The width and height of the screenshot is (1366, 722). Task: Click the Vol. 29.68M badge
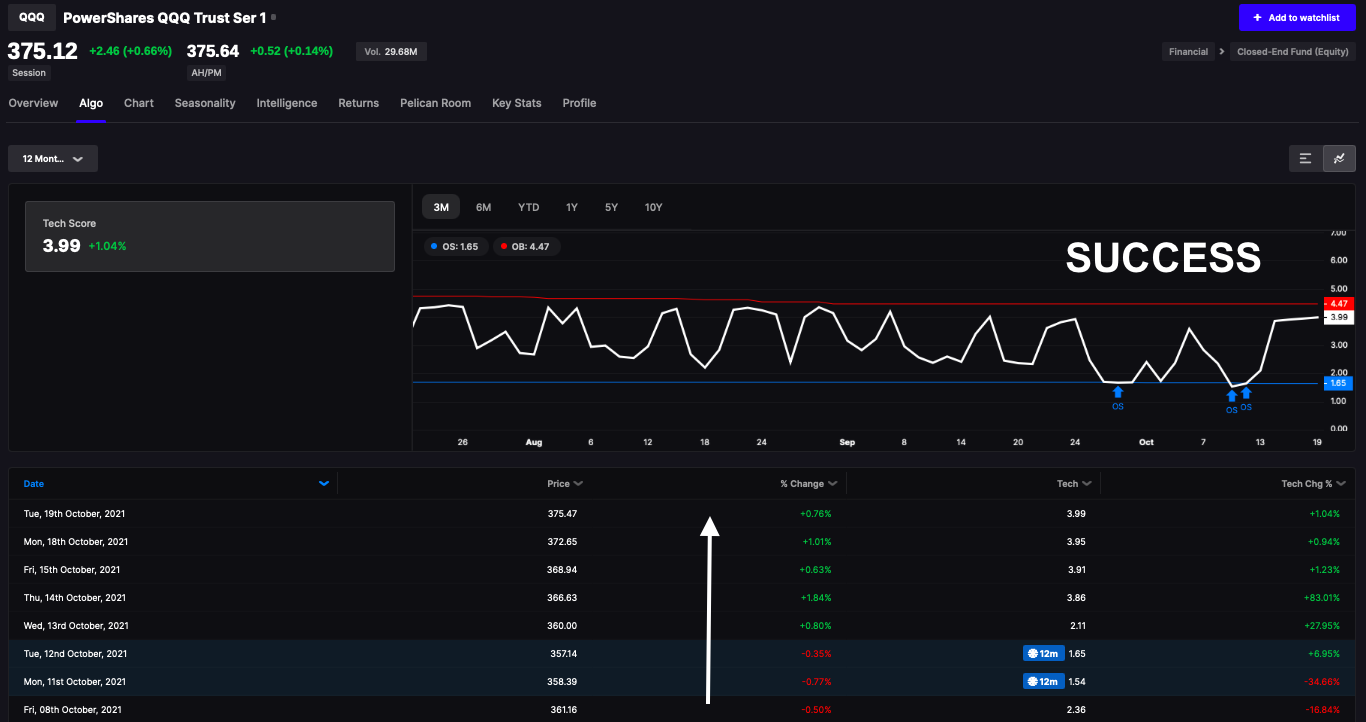click(391, 51)
